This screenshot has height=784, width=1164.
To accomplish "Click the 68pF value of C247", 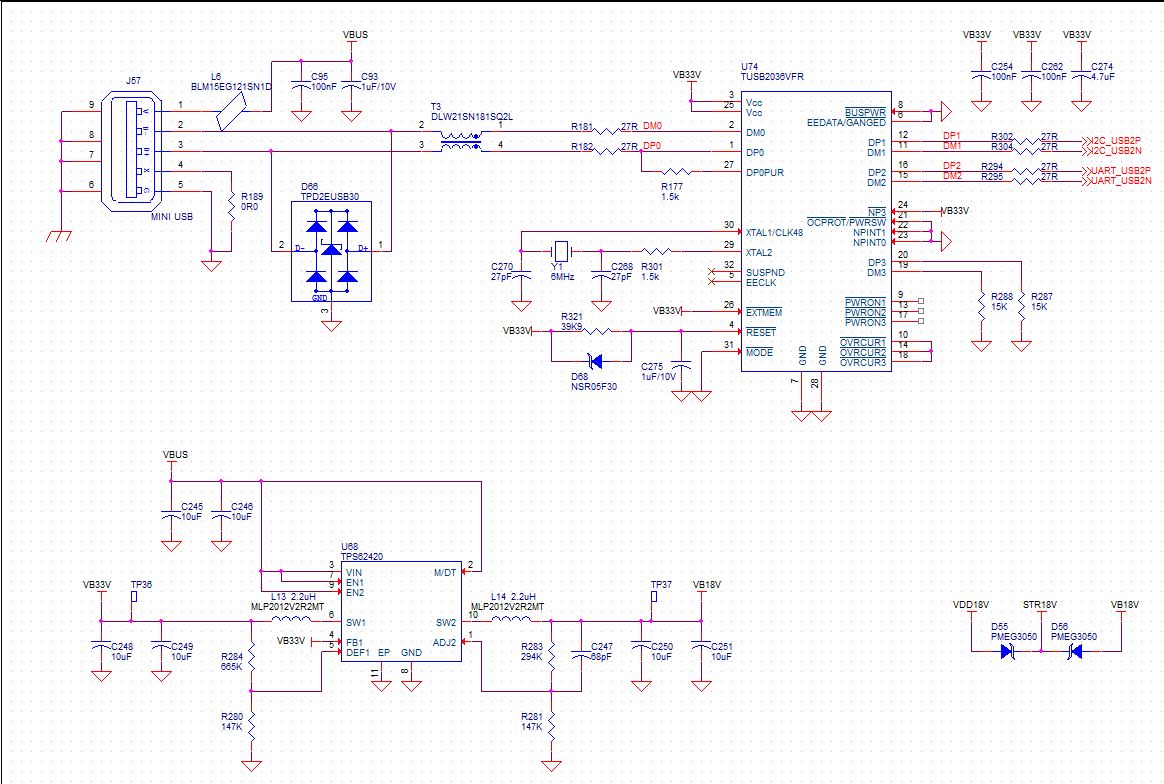I will click(601, 657).
